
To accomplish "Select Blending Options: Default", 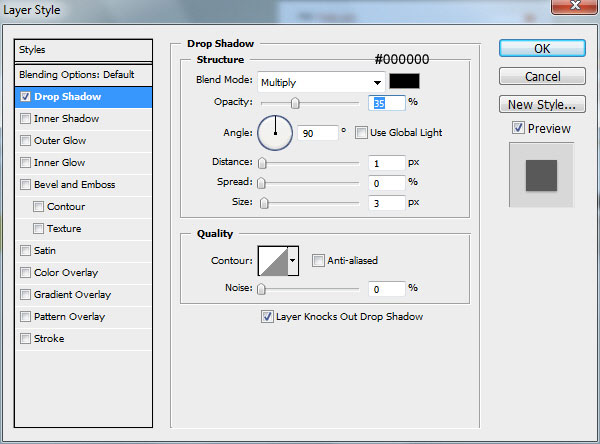I will click(x=83, y=74).
